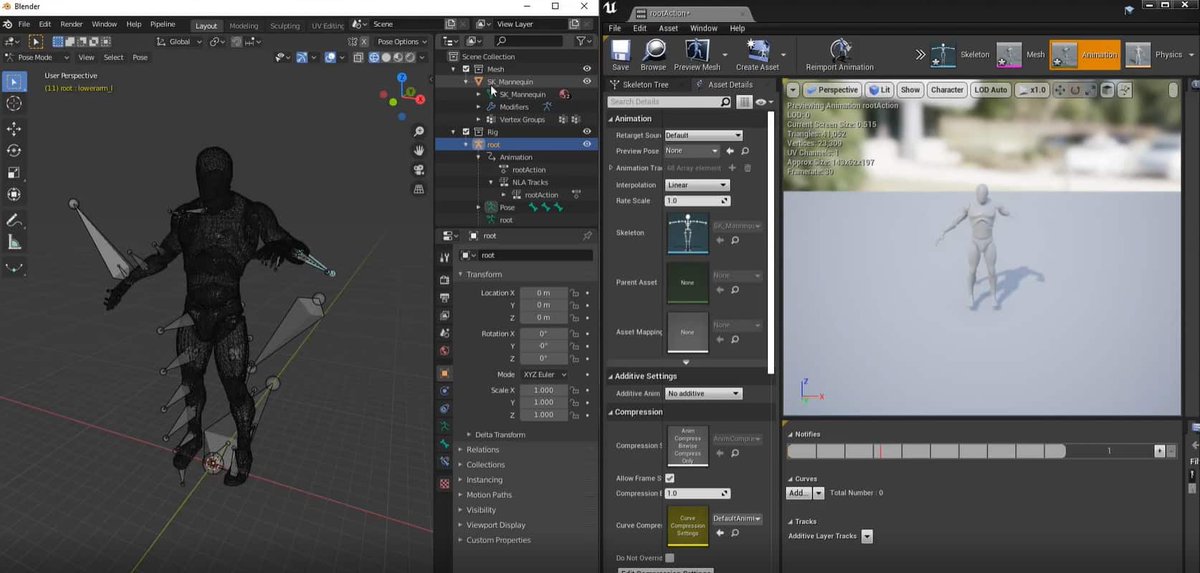
Task: Switch to Skeleton editor mode
Action: (960, 55)
